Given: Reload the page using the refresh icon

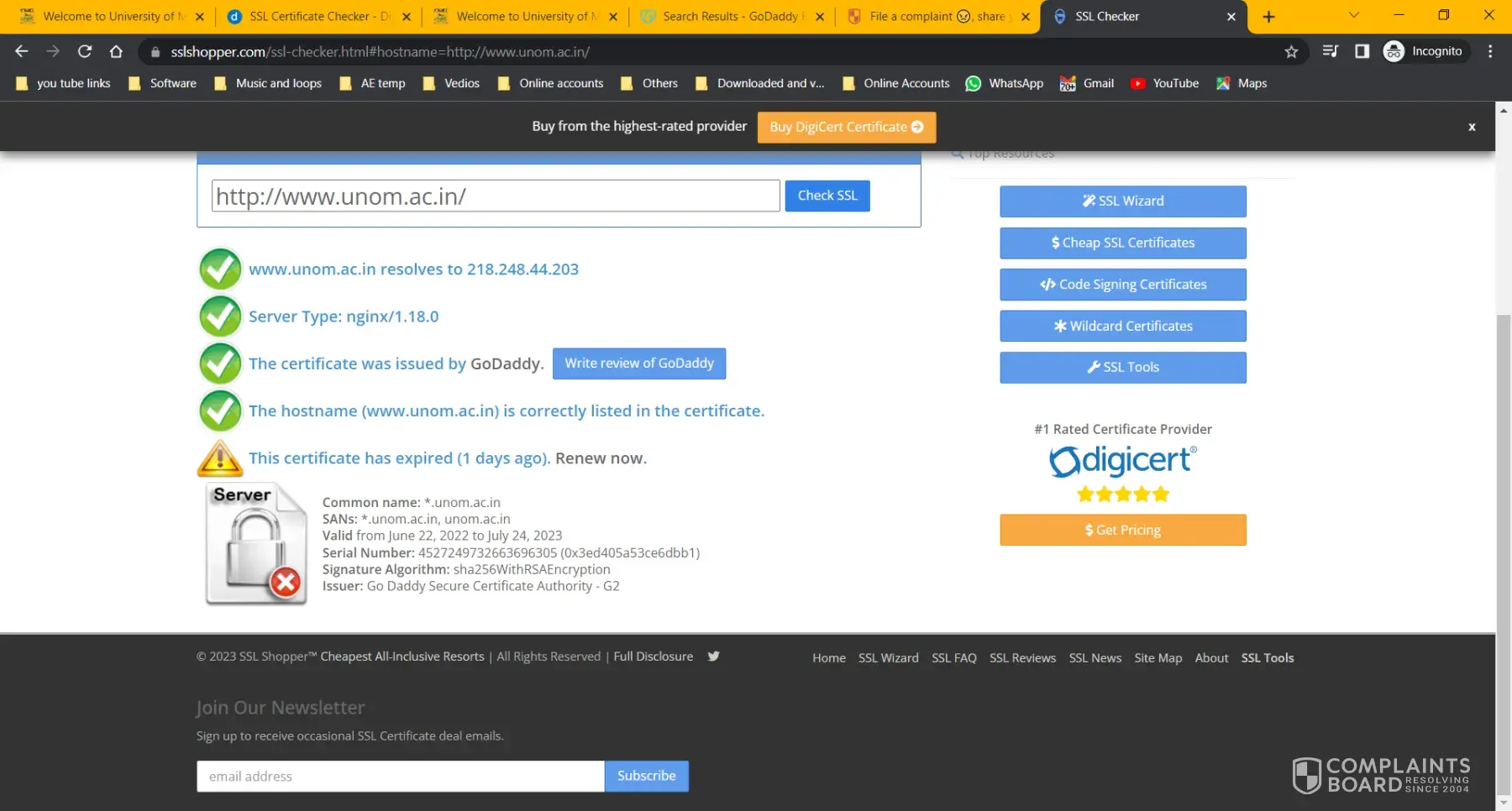Looking at the screenshot, I should pyautogui.click(x=85, y=52).
